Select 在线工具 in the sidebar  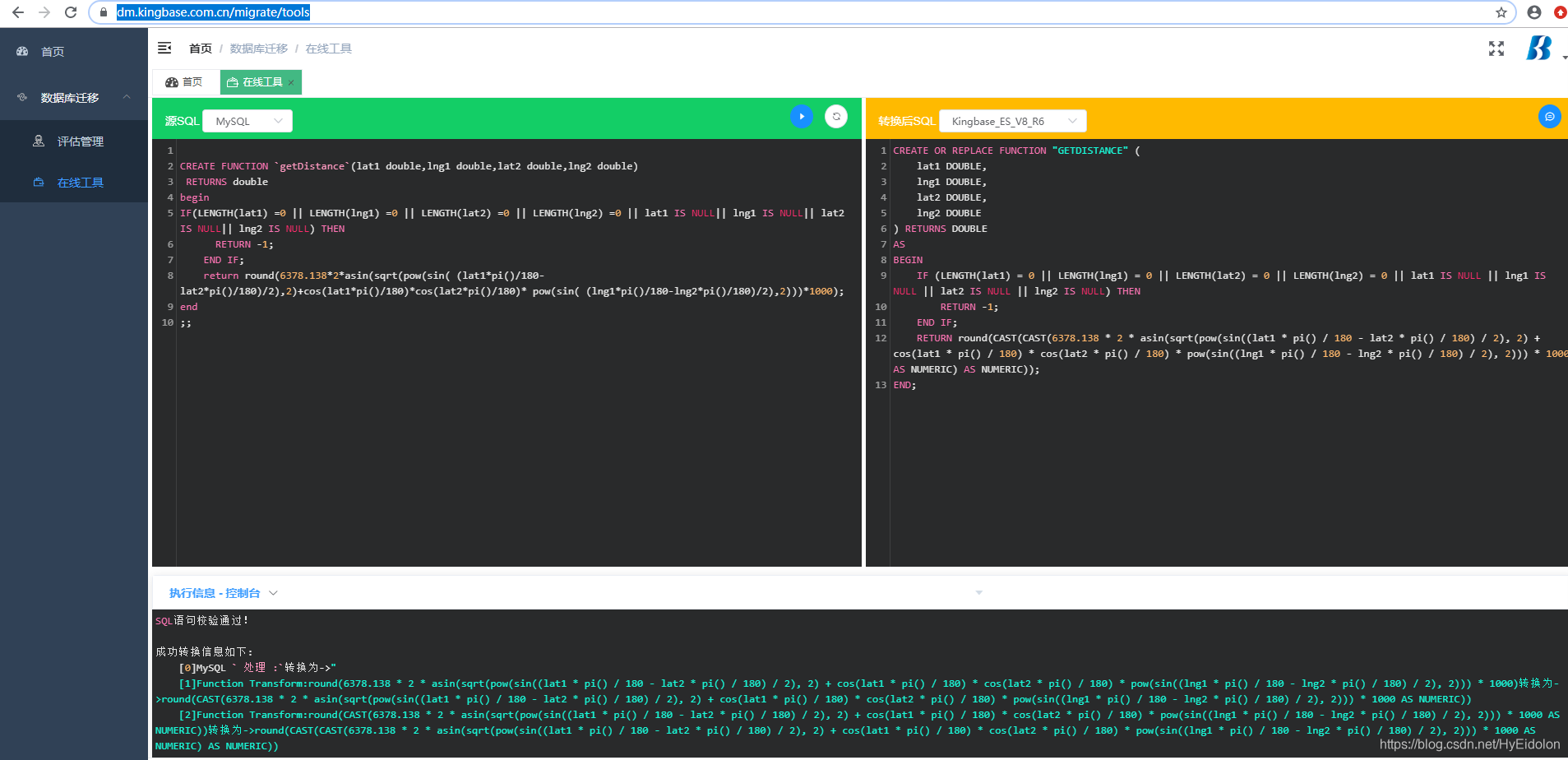click(x=81, y=183)
